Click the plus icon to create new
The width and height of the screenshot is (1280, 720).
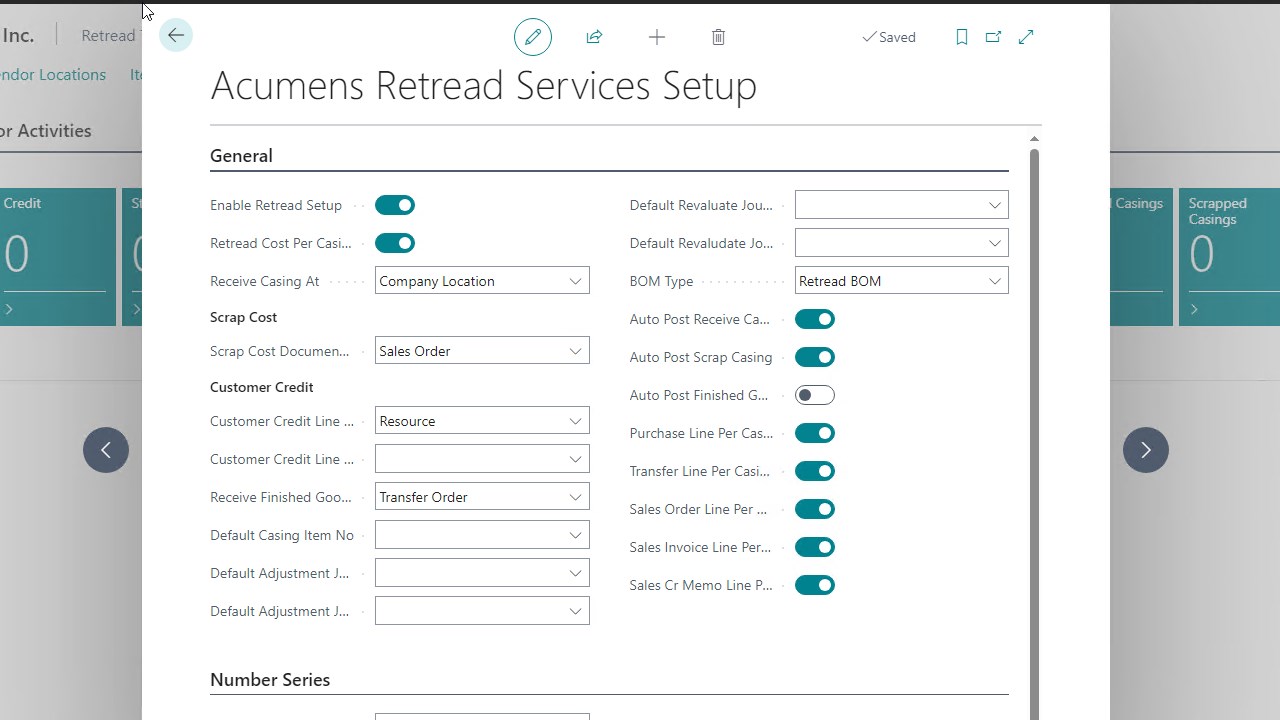[657, 37]
